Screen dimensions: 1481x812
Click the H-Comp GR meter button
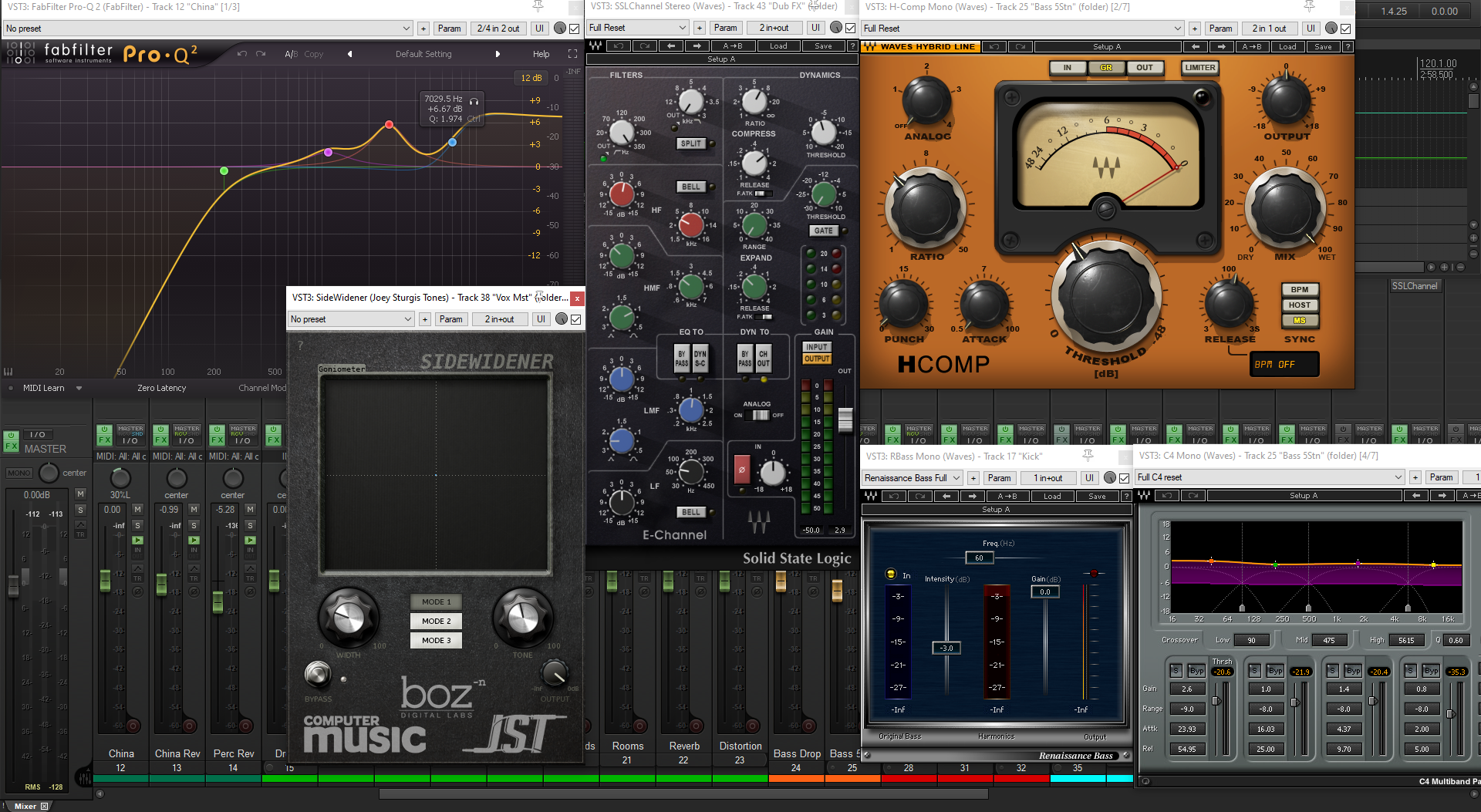pyautogui.click(x=1105, y=68)
